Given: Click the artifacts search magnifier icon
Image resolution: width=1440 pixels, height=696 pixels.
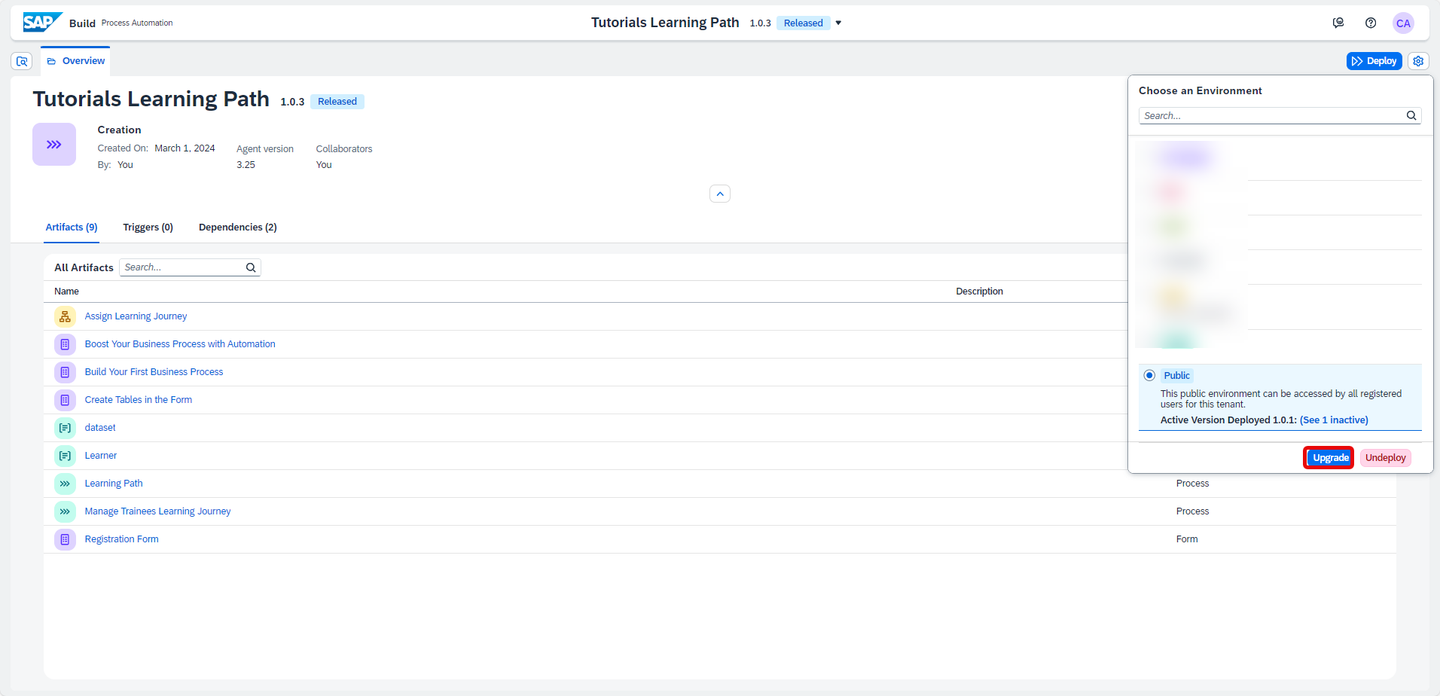Looking at the screenshot, I should pyautogui.click(x=251, y=268).
